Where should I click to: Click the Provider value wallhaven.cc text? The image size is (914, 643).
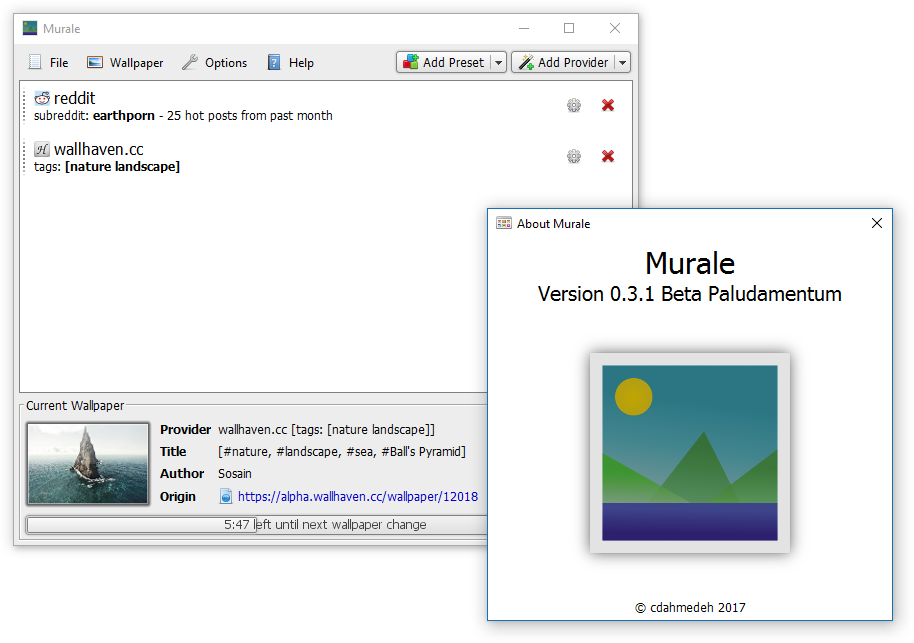point(326,430)
